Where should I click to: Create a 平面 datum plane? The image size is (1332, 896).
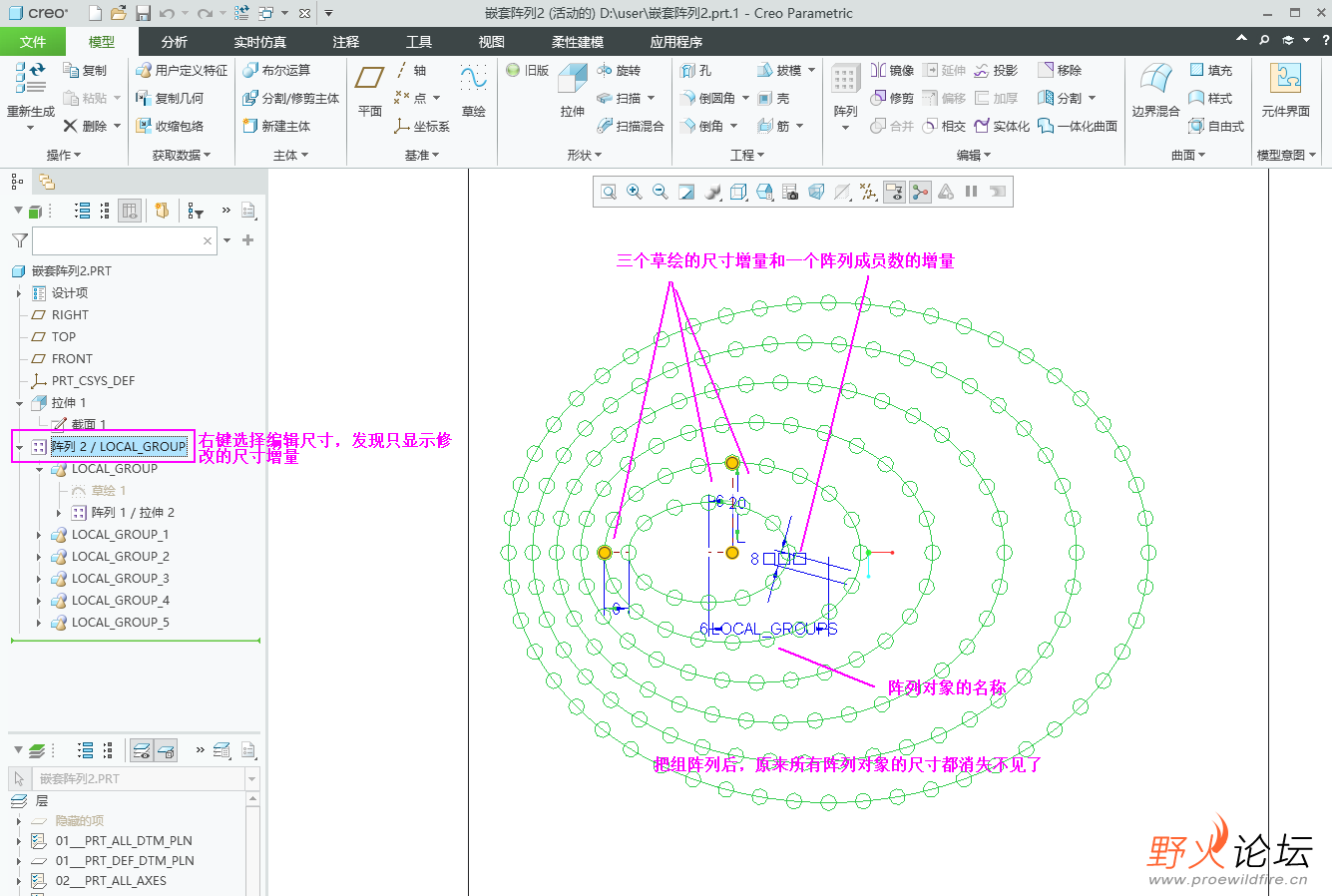[370, 90]
